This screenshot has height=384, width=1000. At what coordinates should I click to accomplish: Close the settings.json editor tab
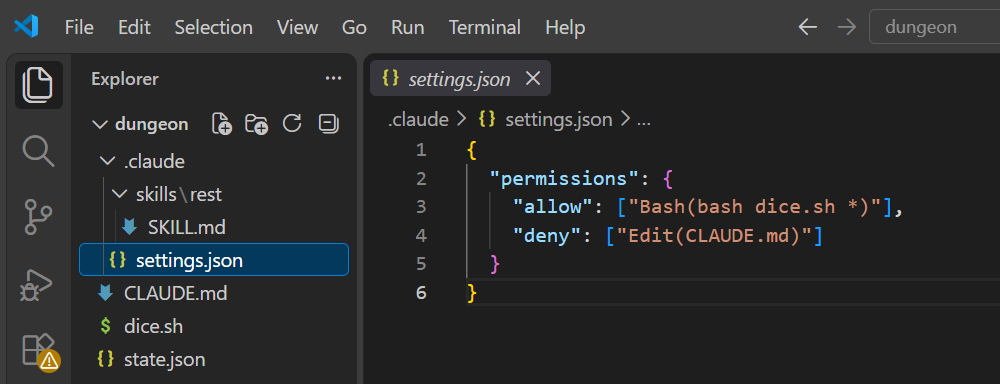pyautogui.click(x=533, y=78)
